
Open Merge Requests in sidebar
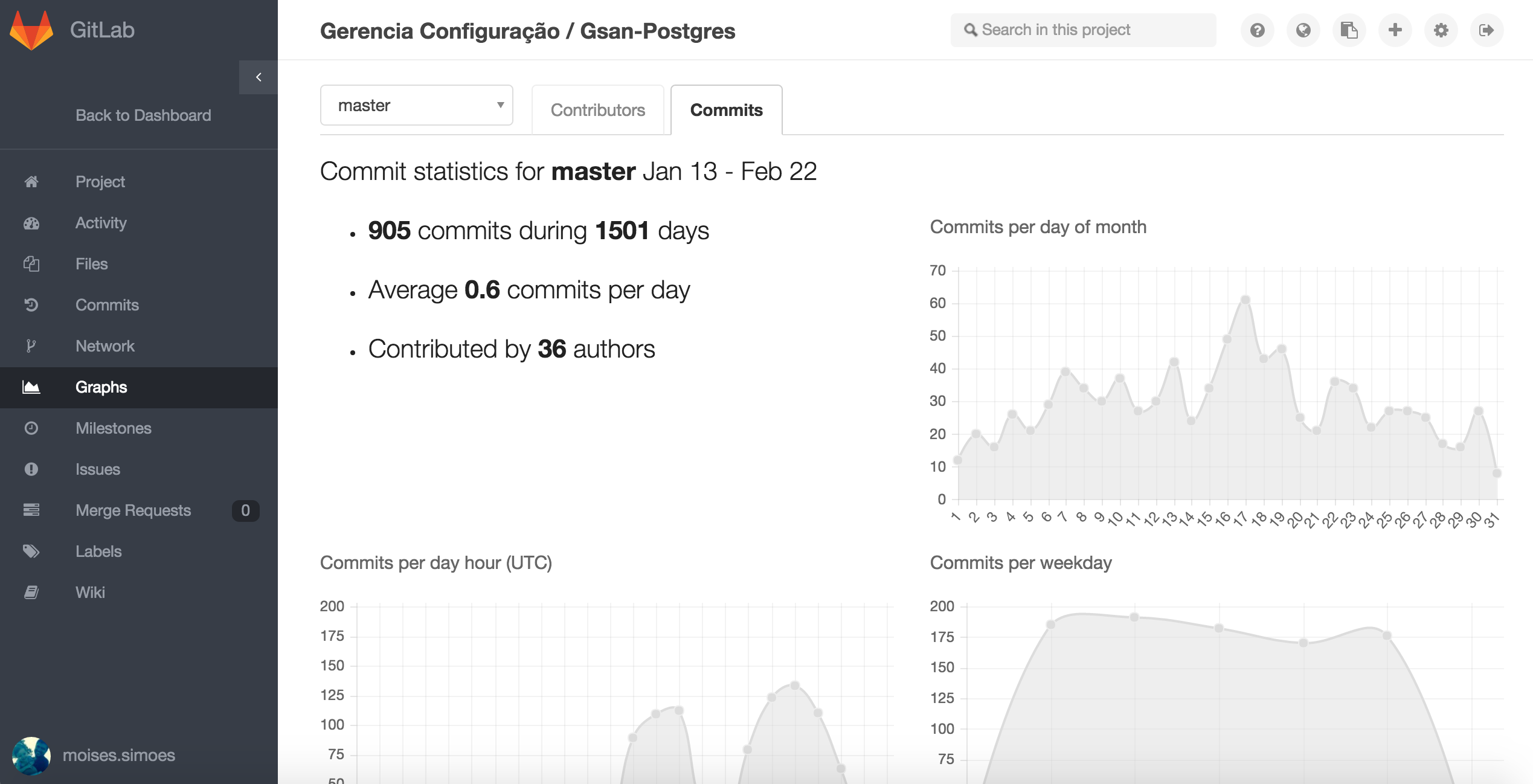coord(133,510)
